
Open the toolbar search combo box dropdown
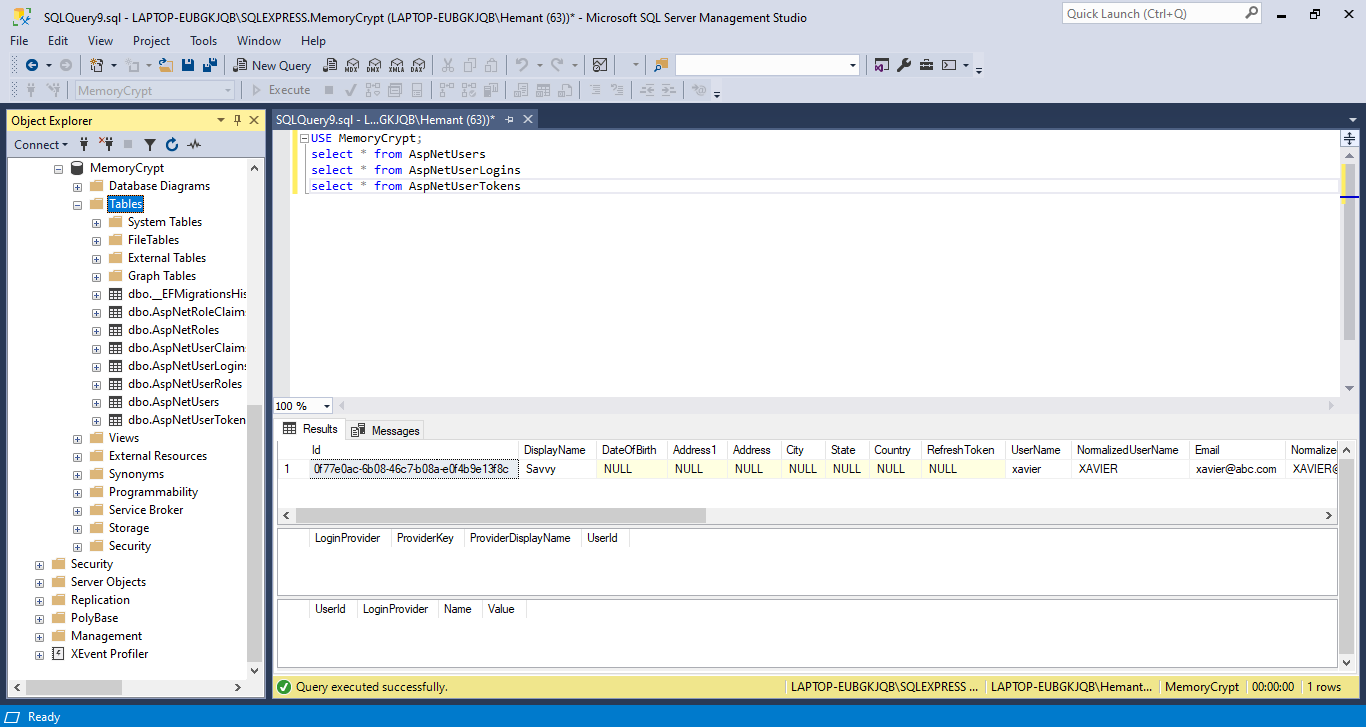(x=853, y=65)
